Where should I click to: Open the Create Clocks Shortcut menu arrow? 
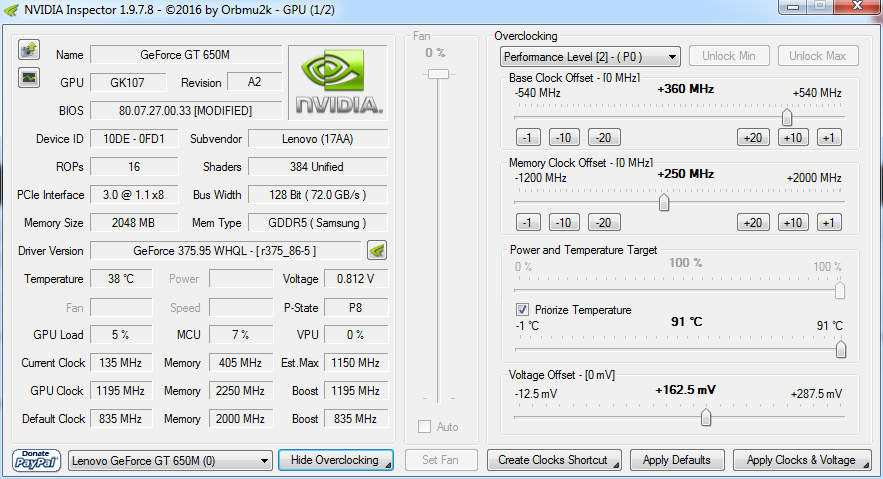[616, 465]
